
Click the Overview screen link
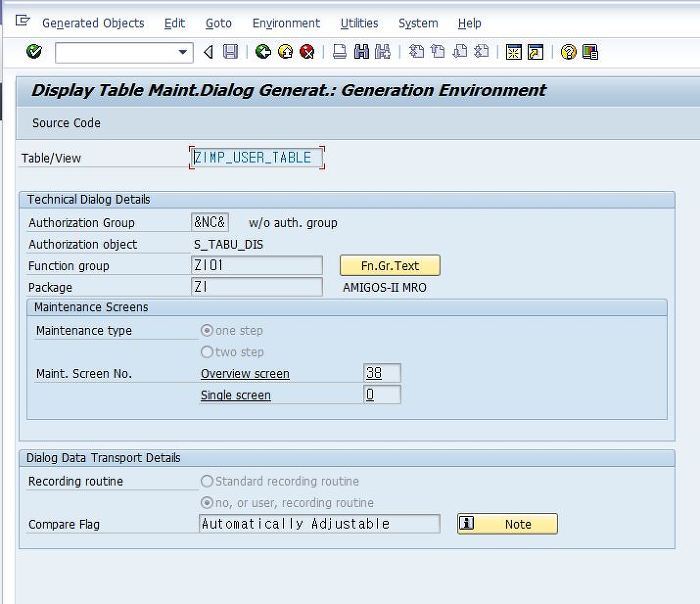point(245,374)
